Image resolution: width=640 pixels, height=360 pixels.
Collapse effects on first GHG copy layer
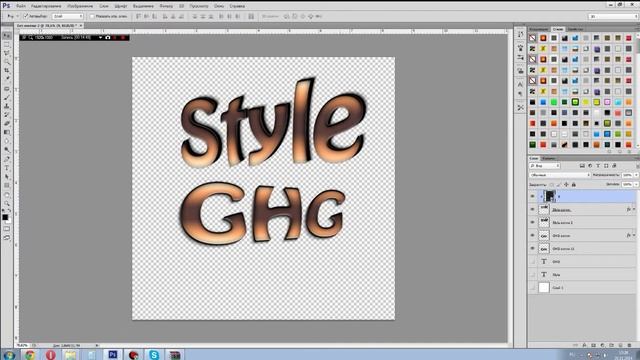coord(634,236)
